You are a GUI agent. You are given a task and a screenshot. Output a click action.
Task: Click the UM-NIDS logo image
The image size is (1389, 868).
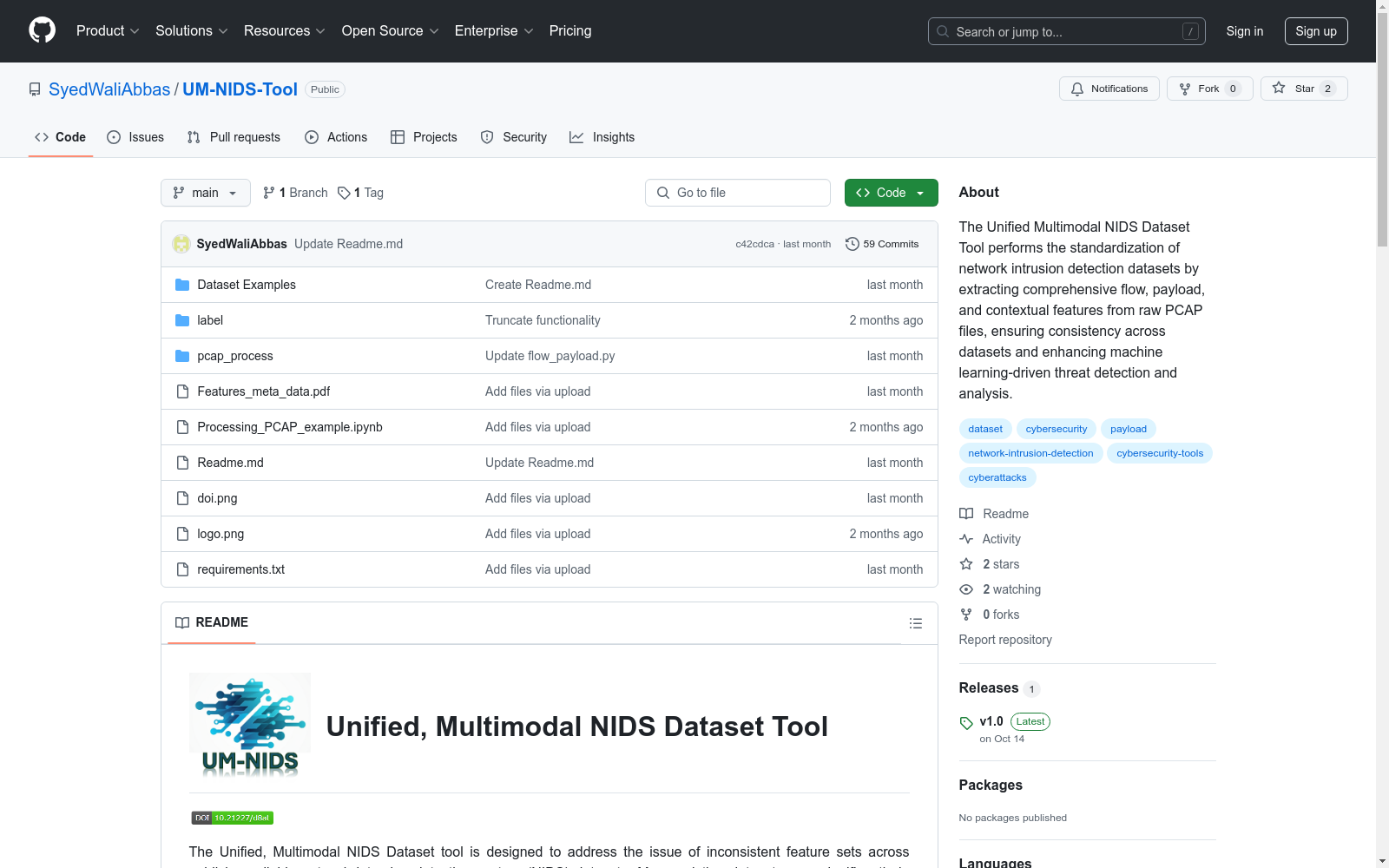coord(250,725)
